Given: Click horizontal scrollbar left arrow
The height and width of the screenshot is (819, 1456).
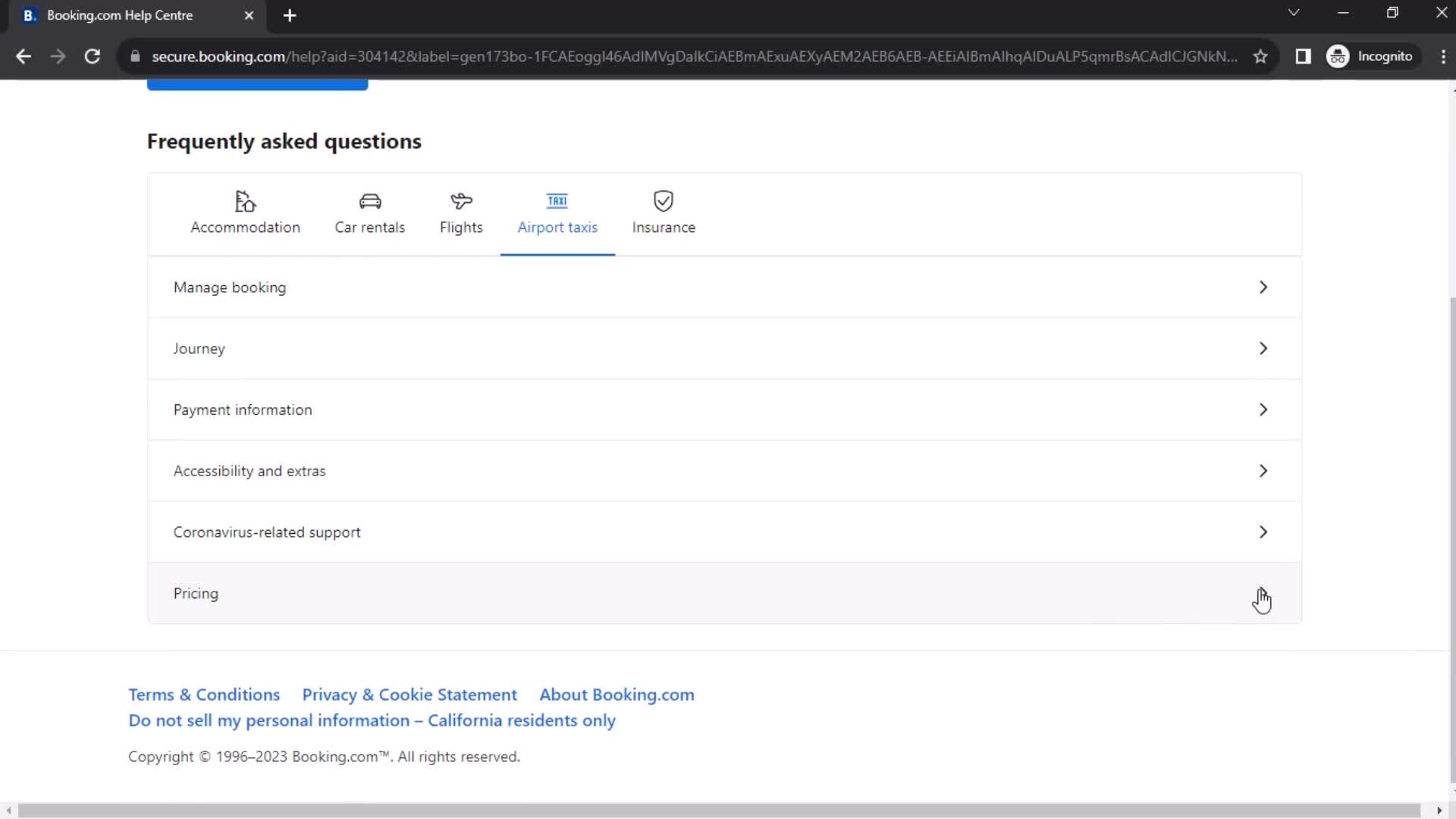Looking at the screenshot, I should pos(8,811).
